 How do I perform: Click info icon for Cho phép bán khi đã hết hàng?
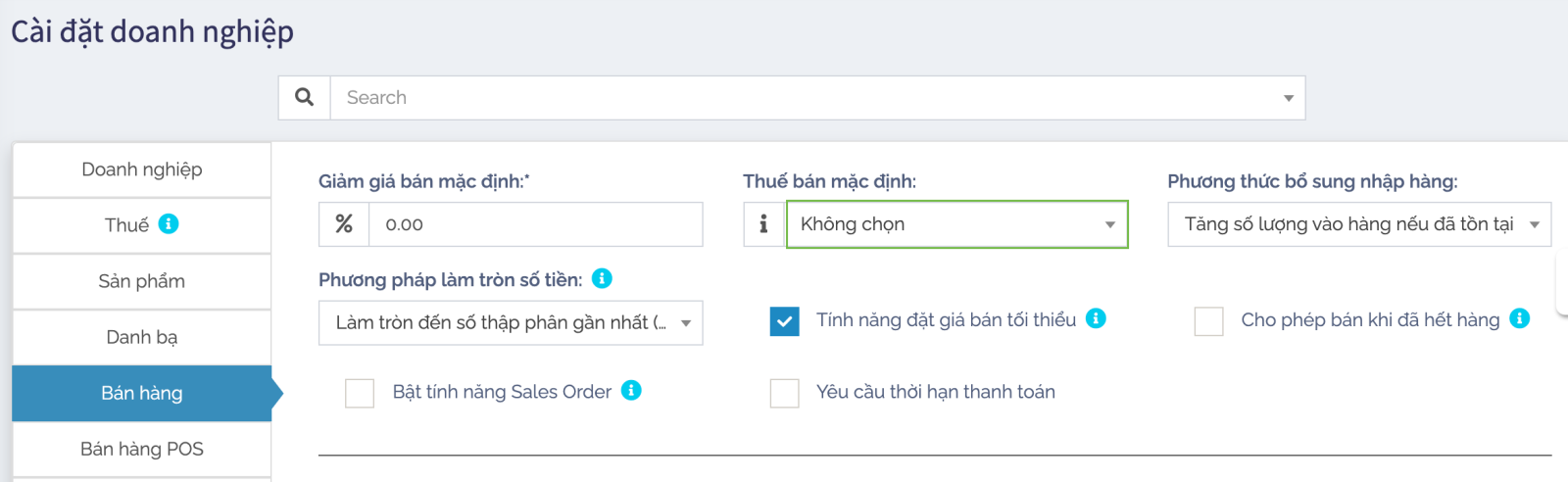1520,318
